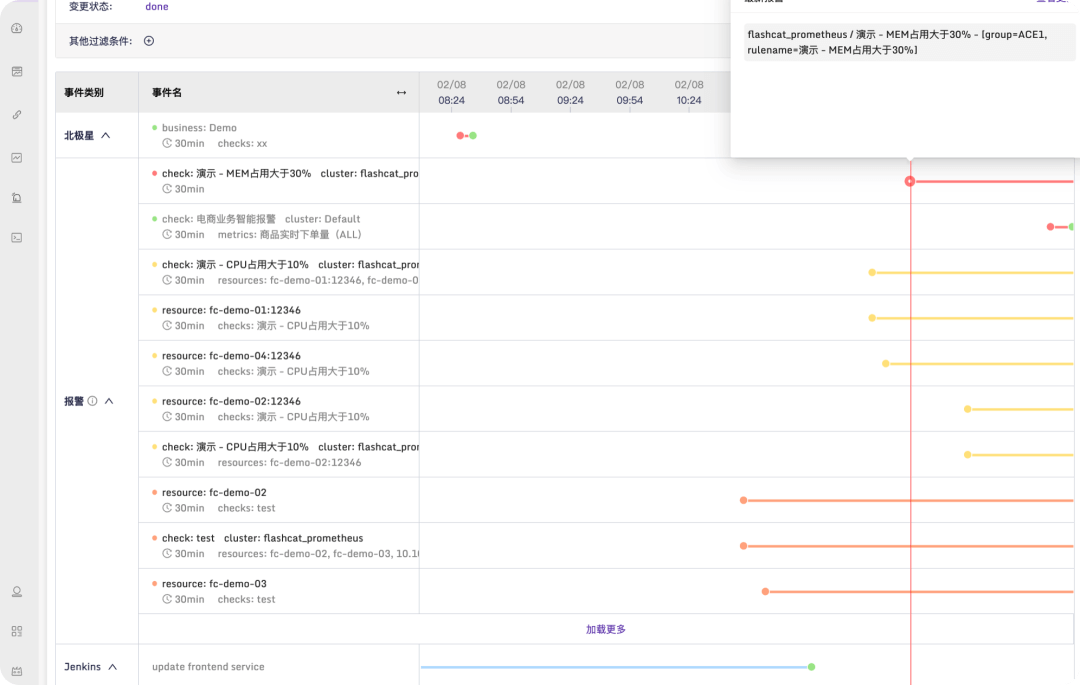The height and width of the screenshot is (685, 1080).
Task: Open the grid apps icon in sidebar
Action: point(17,631)
